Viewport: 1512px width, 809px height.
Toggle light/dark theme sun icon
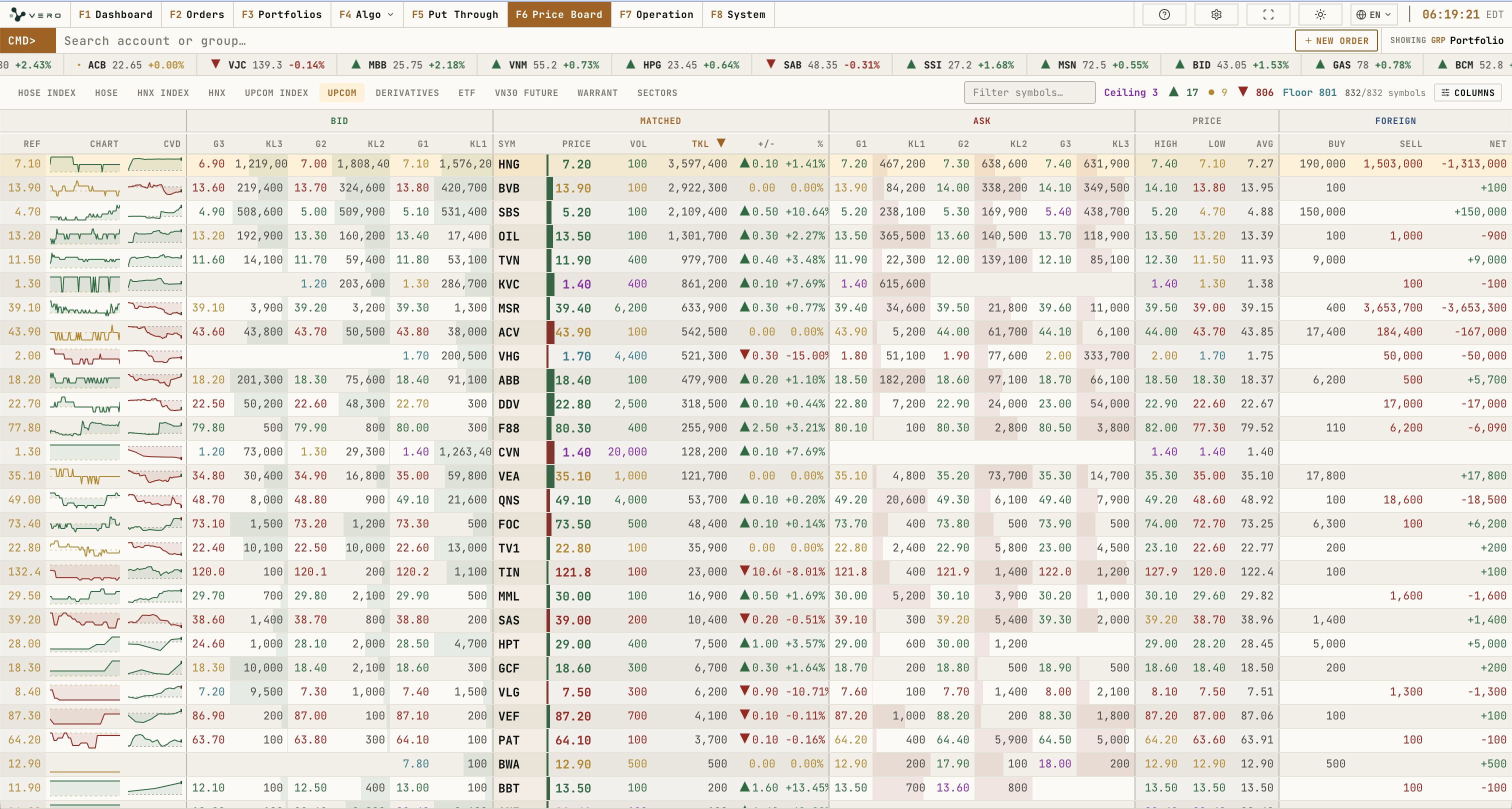(x=1320, y=14)
